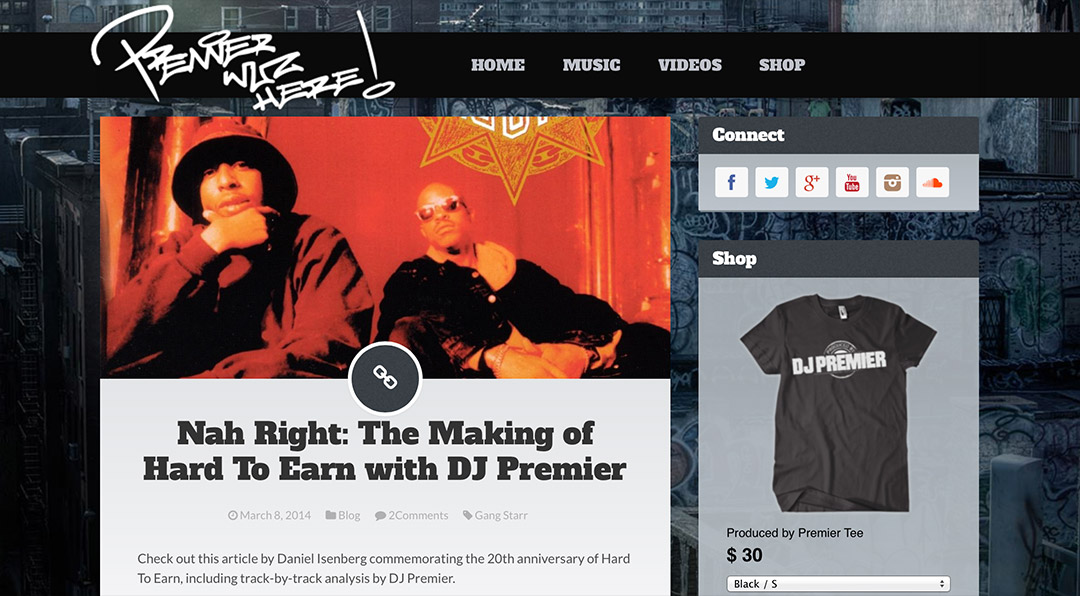Go to the Home menu item
Viewport: 1080px width, 596px height.
(498, 65)
